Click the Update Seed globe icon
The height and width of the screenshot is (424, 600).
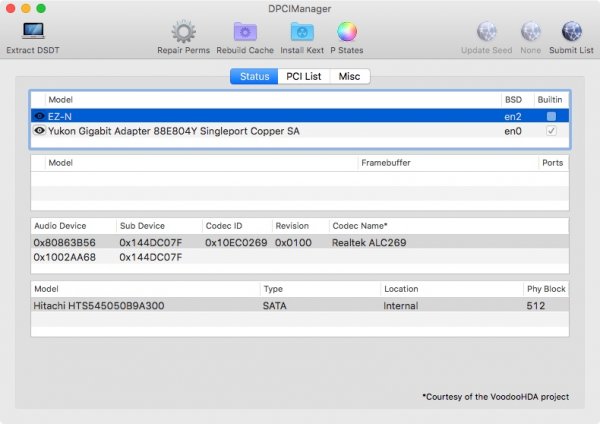(x=486, y=31)
